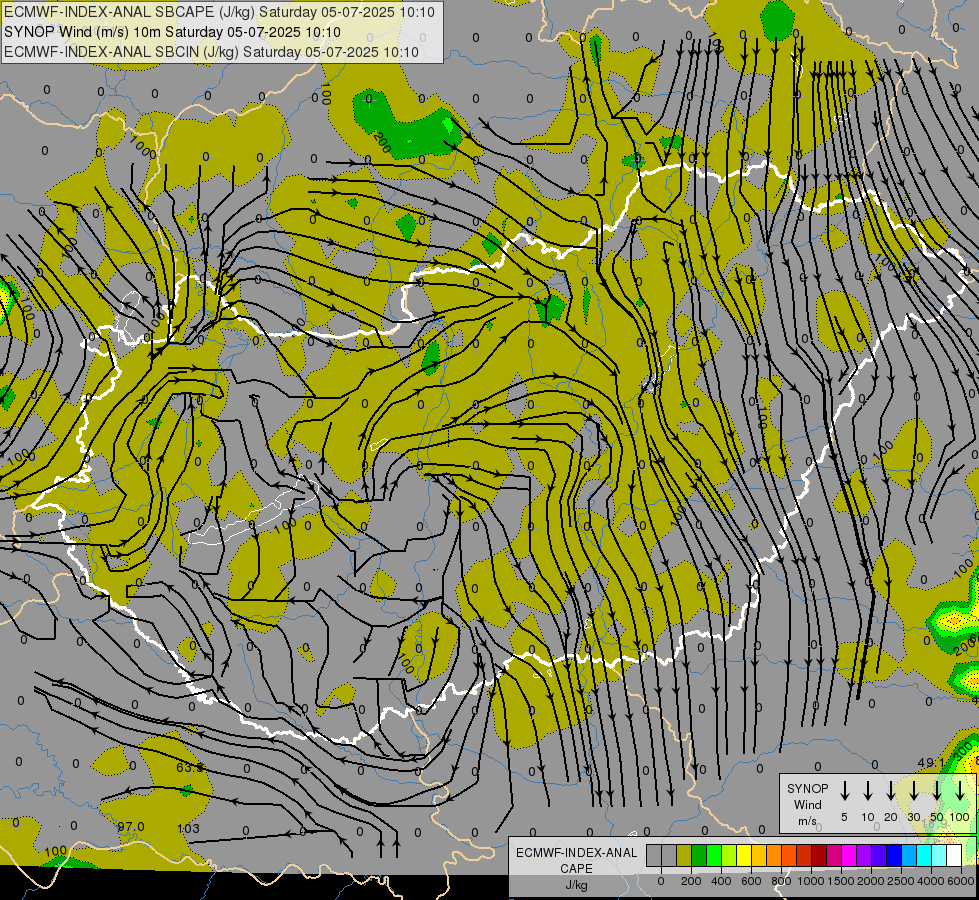Click the SBCAPE title line at top
Viewport: 979px width, 900px height.
pyautogui.click(x=219, y=12)
